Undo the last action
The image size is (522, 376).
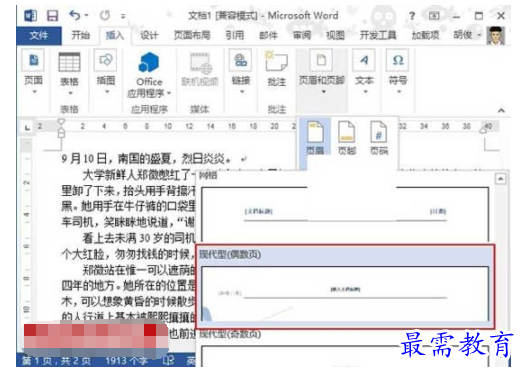point(75,15)
